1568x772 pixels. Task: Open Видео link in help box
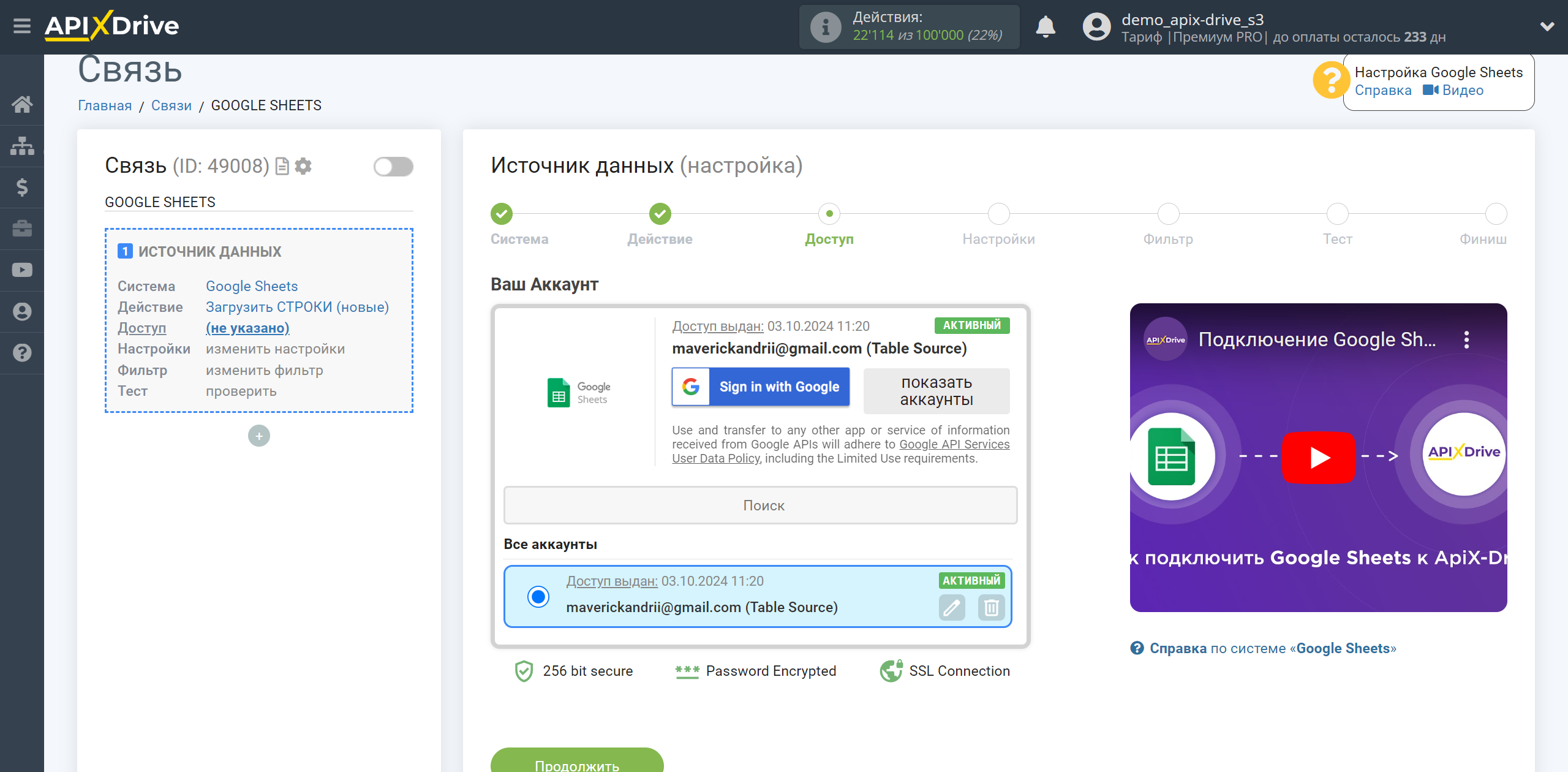(1453, 90)
